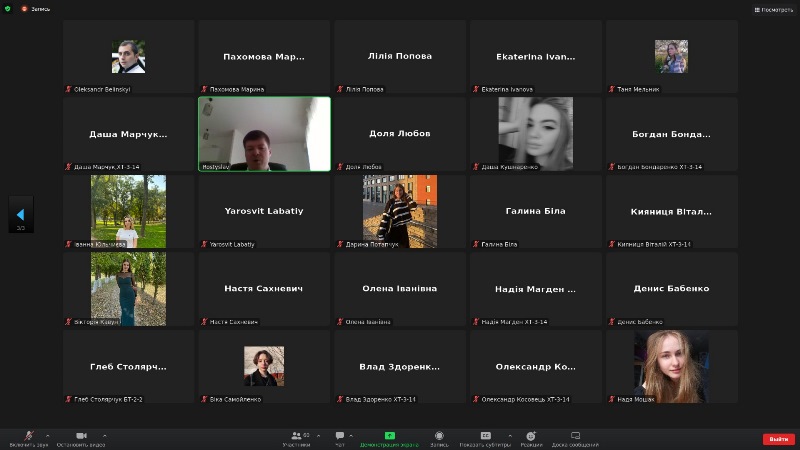
Task: Click the Record icon in the toolbar
Action: click(439, 436)
